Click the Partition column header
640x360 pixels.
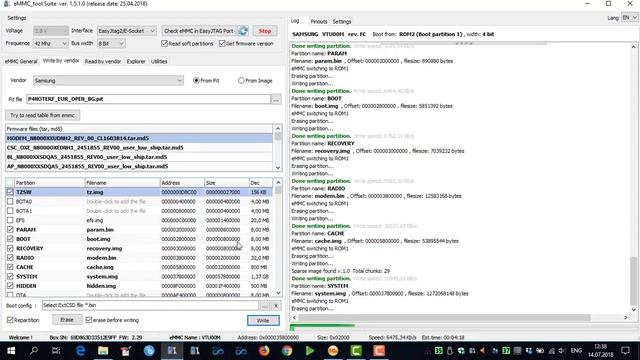[49, 182]
